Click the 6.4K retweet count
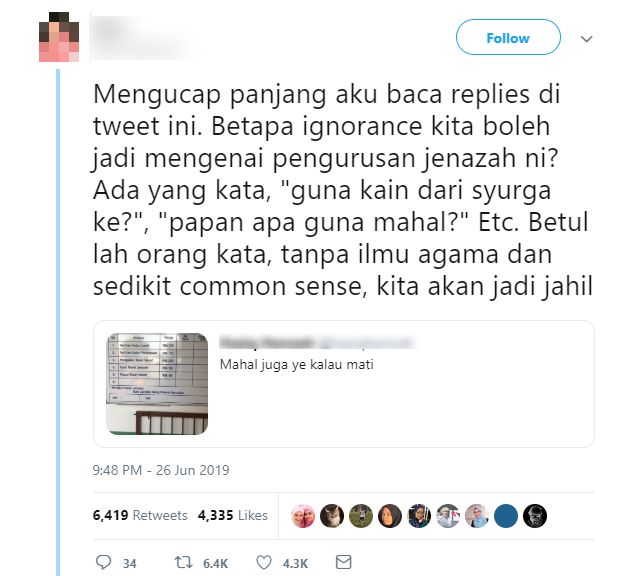 215,564
